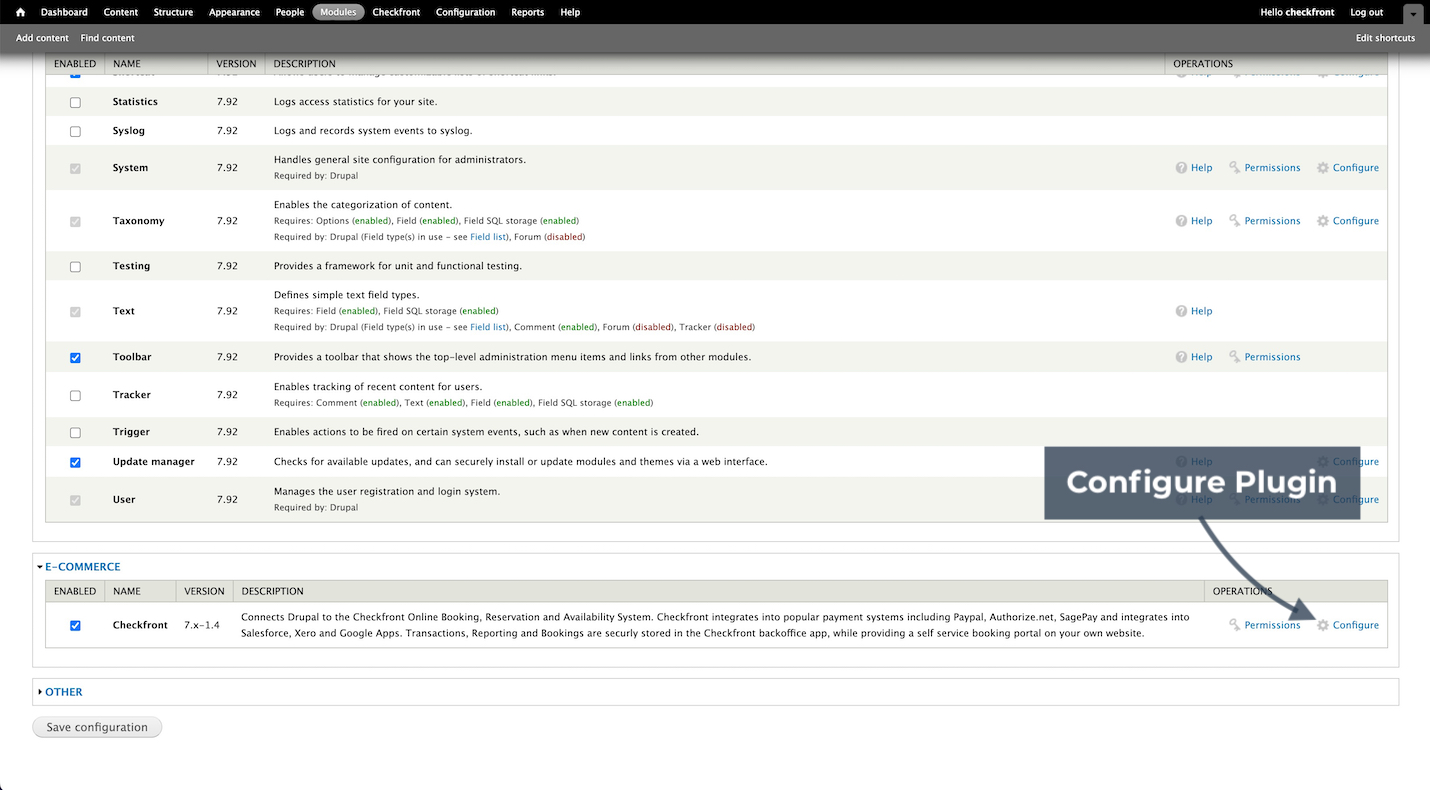Open the home icon in the toolbar

[20, 12]
